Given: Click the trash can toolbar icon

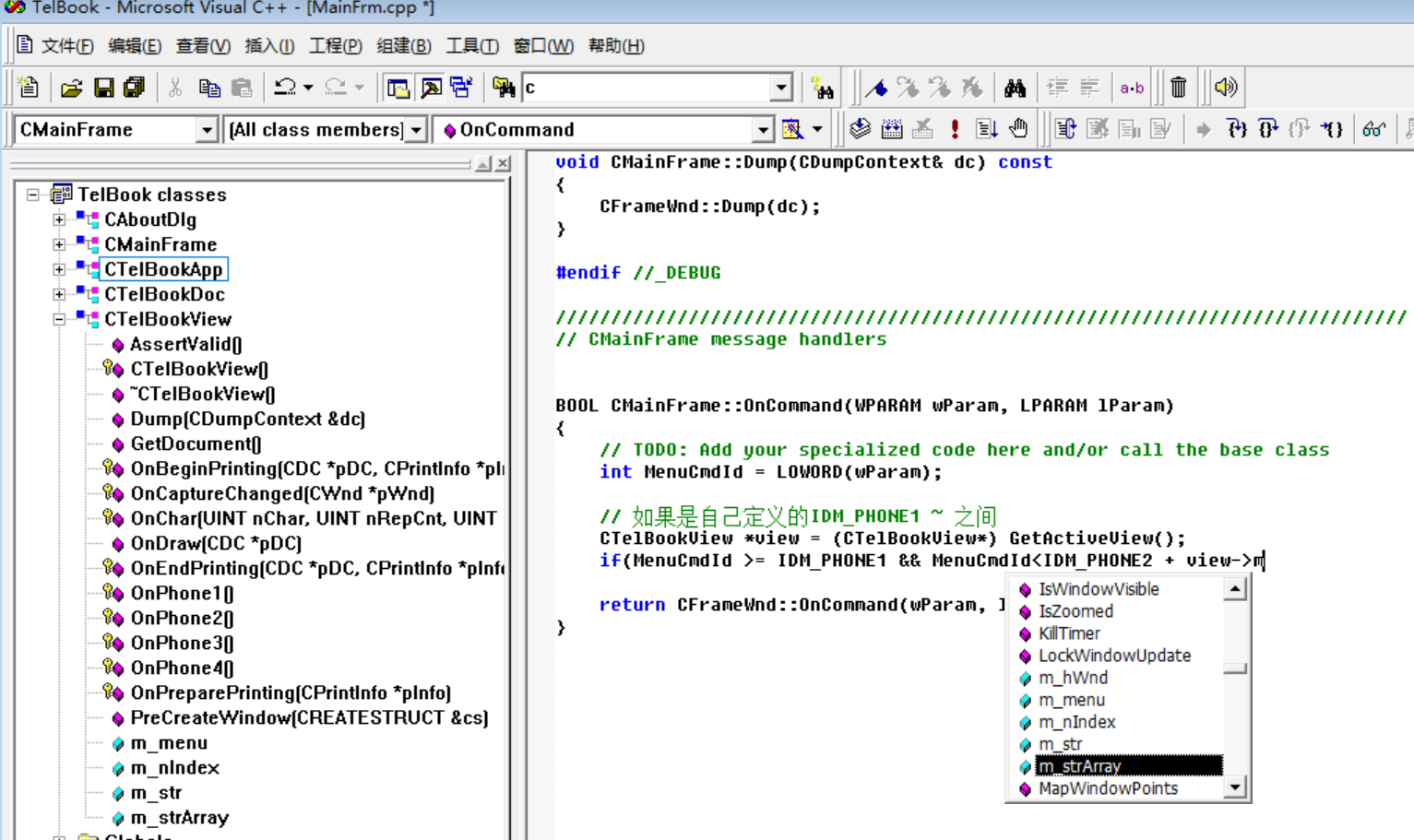Looking at the screenshot, I should click(1179, 88).
